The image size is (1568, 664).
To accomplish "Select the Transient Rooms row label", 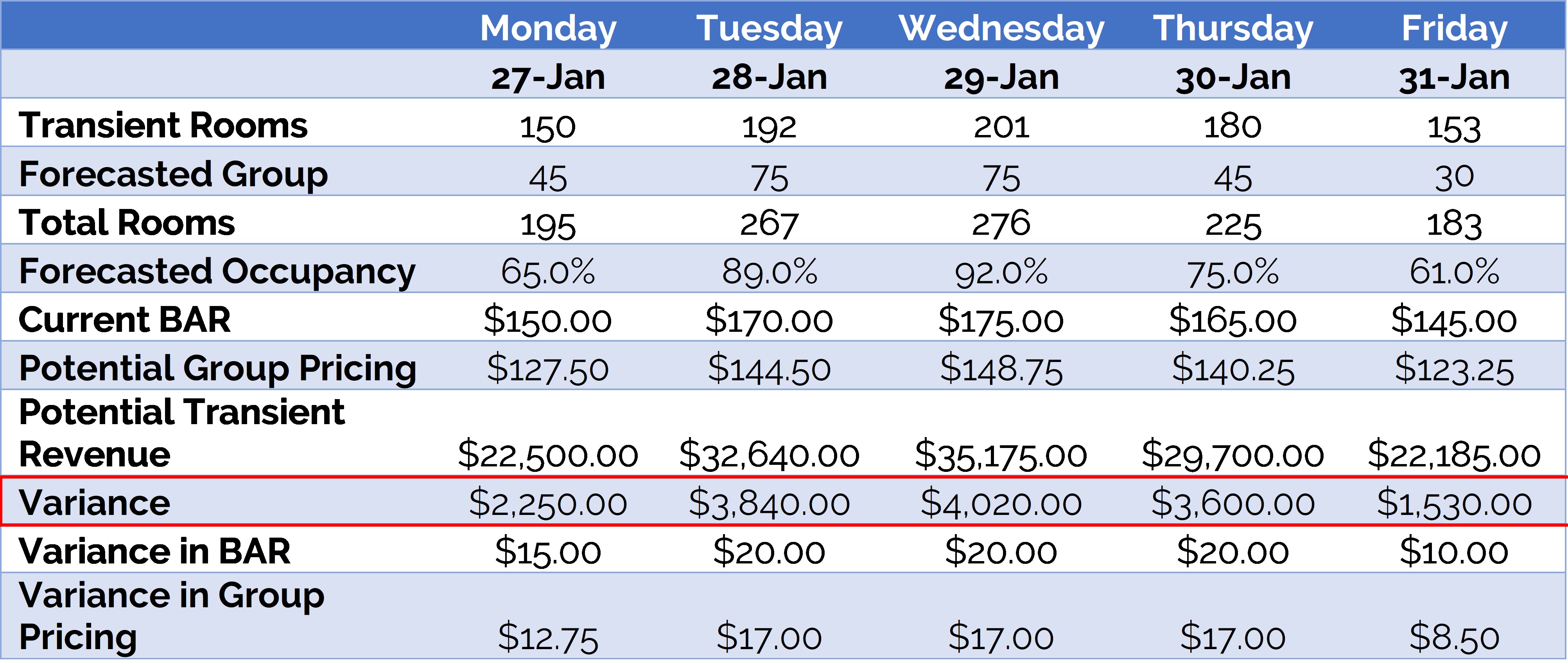I will (163, 126).
